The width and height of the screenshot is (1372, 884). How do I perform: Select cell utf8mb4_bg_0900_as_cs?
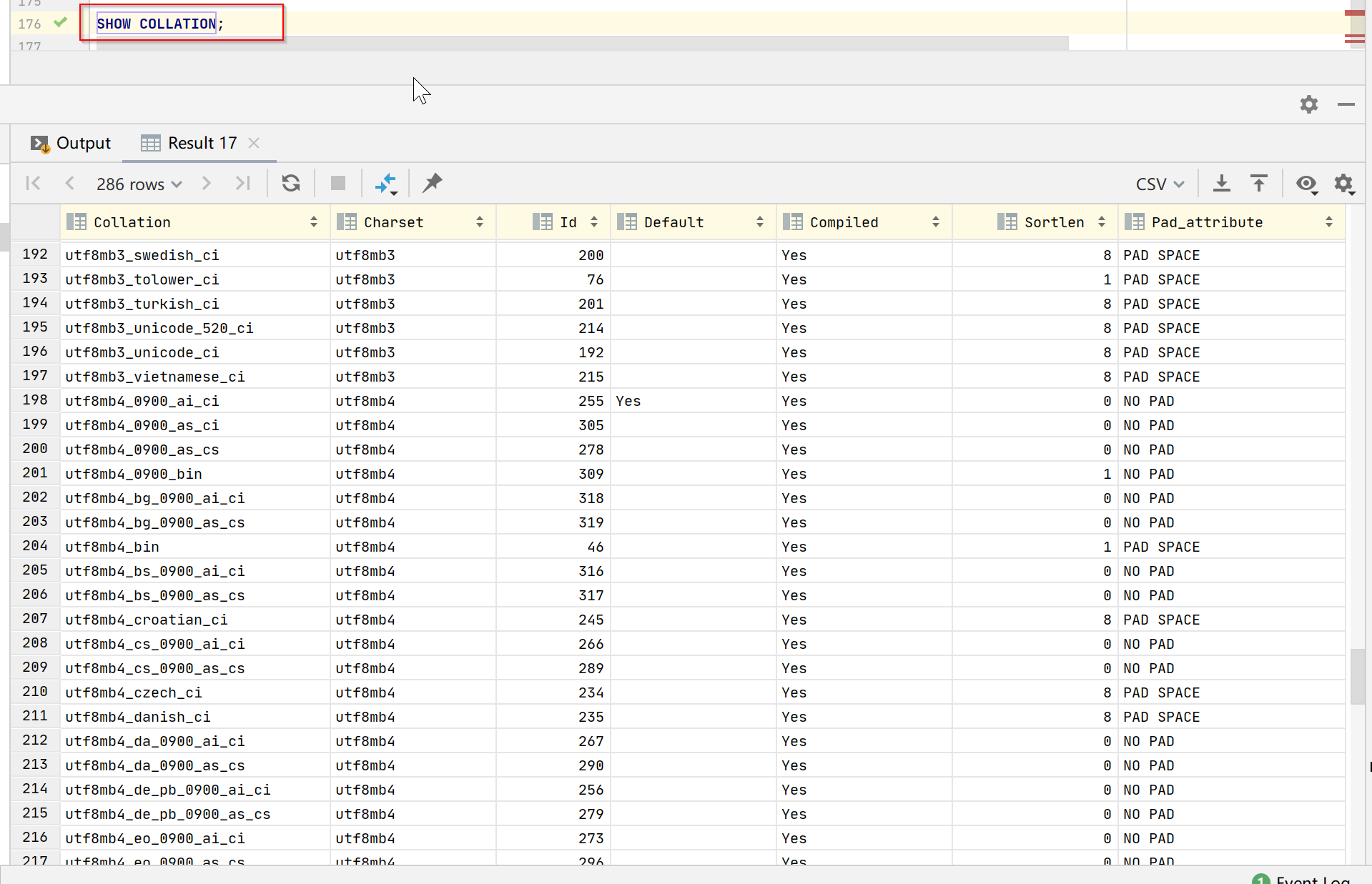195,522
